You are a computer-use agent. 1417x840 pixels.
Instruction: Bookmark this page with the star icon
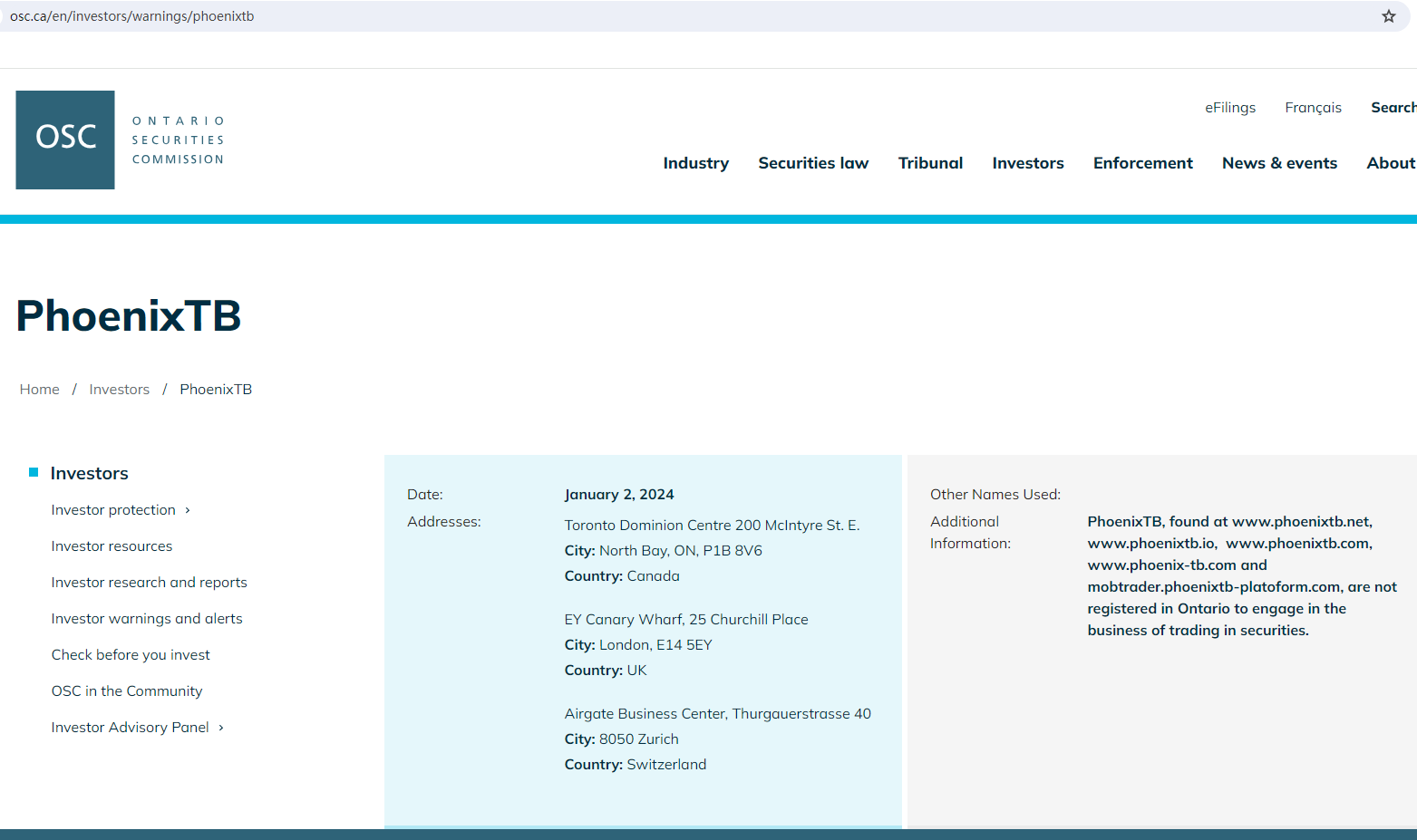tap(1388, 16)
